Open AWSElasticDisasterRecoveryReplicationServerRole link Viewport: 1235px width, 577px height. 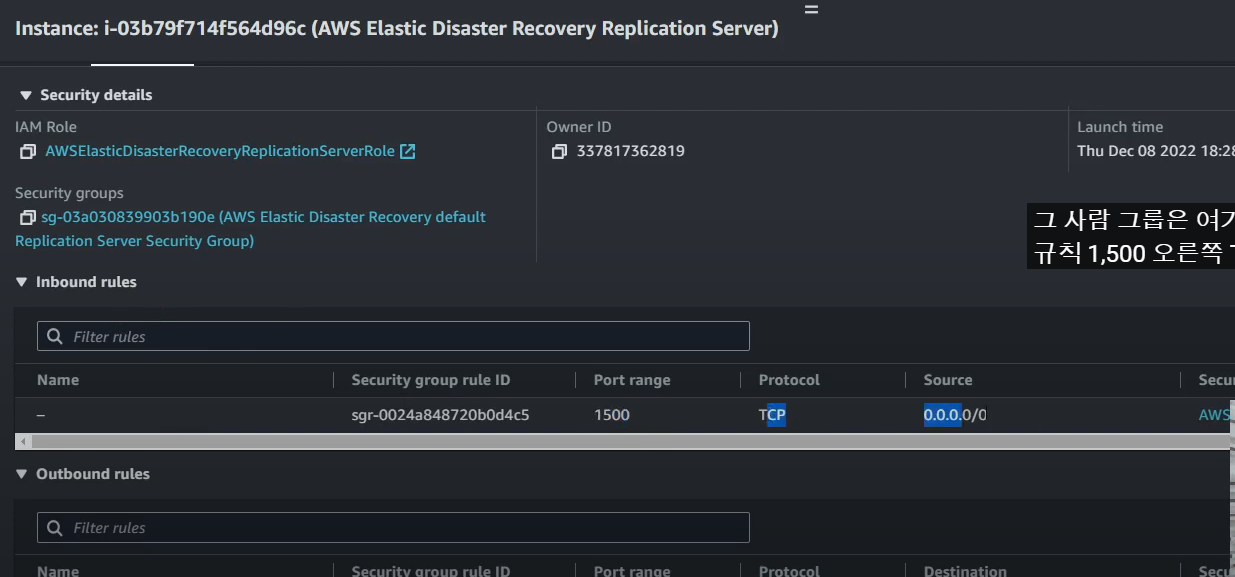220,152
